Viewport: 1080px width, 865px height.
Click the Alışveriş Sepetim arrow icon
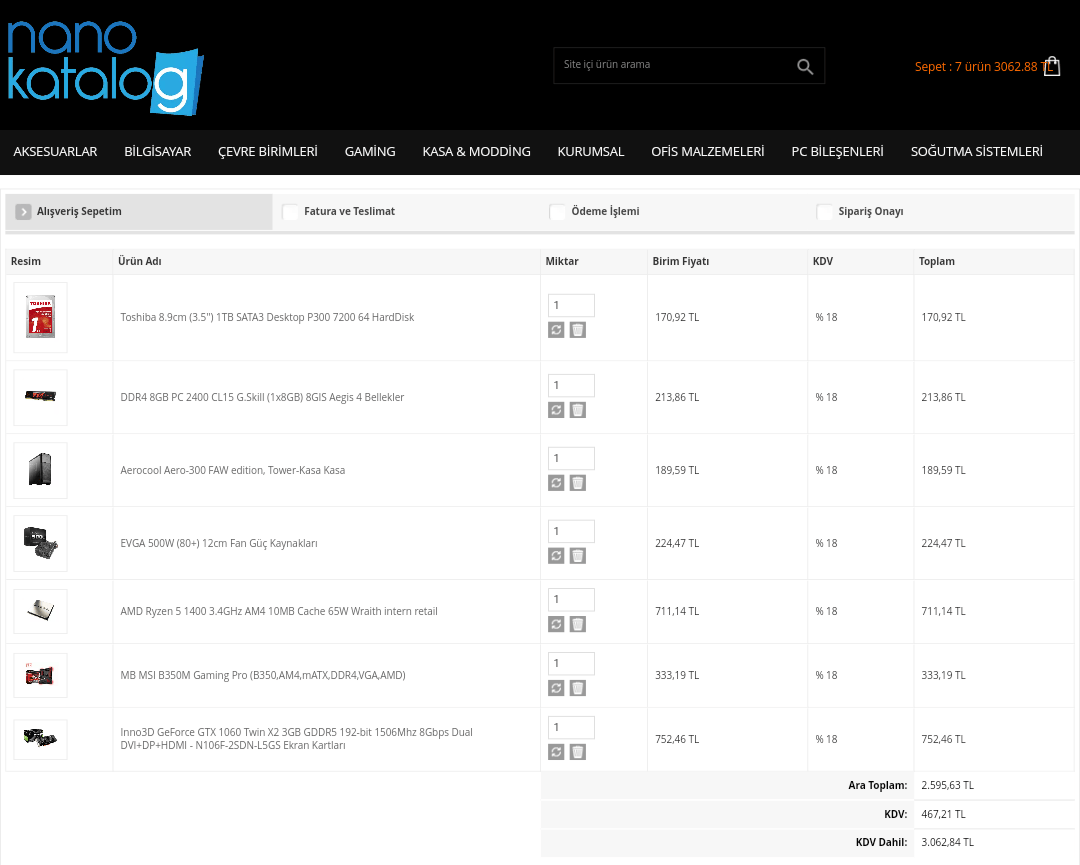(23, 211)
